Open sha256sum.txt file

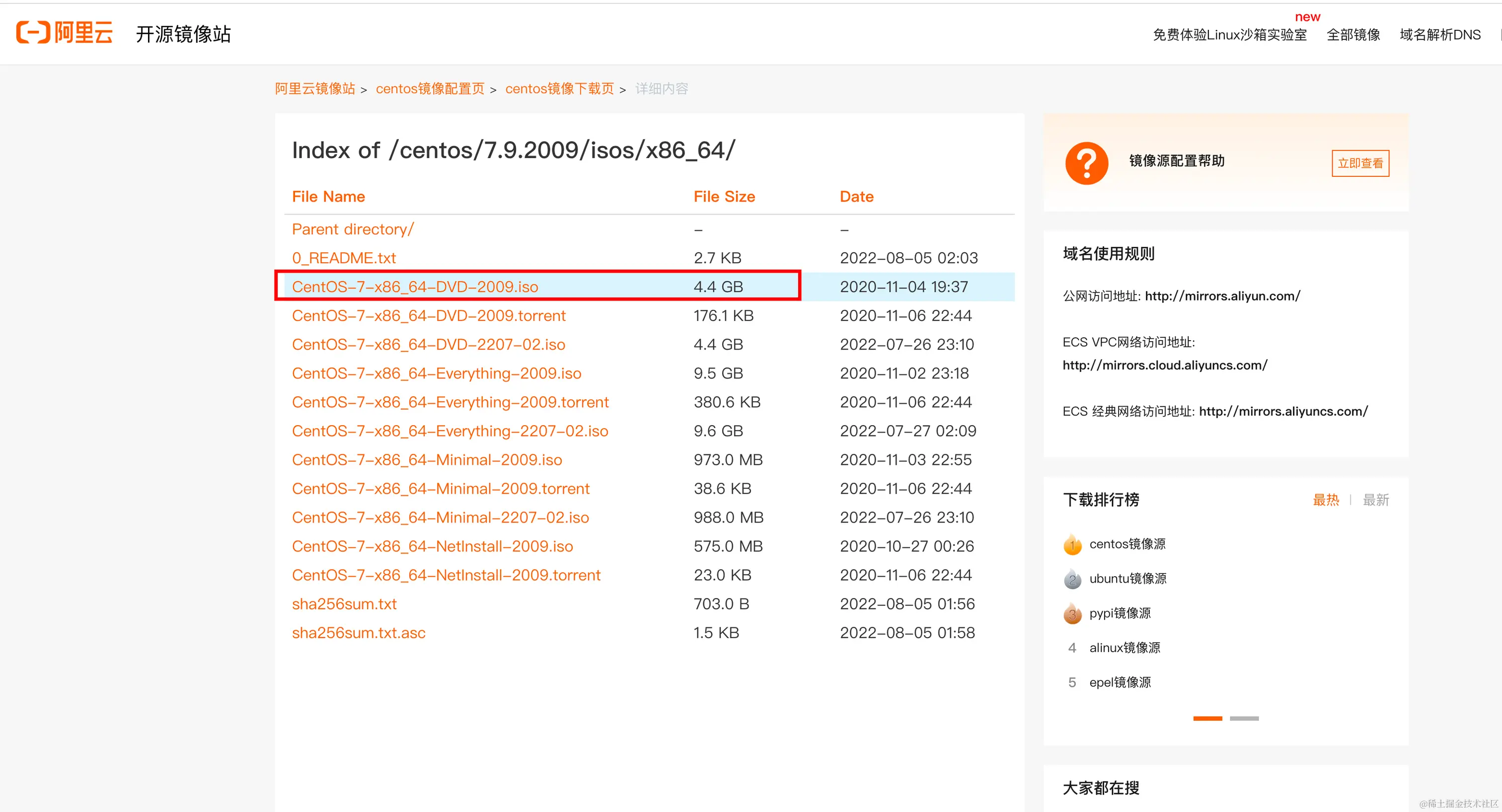pyautogui.click(x=344, y=604)
